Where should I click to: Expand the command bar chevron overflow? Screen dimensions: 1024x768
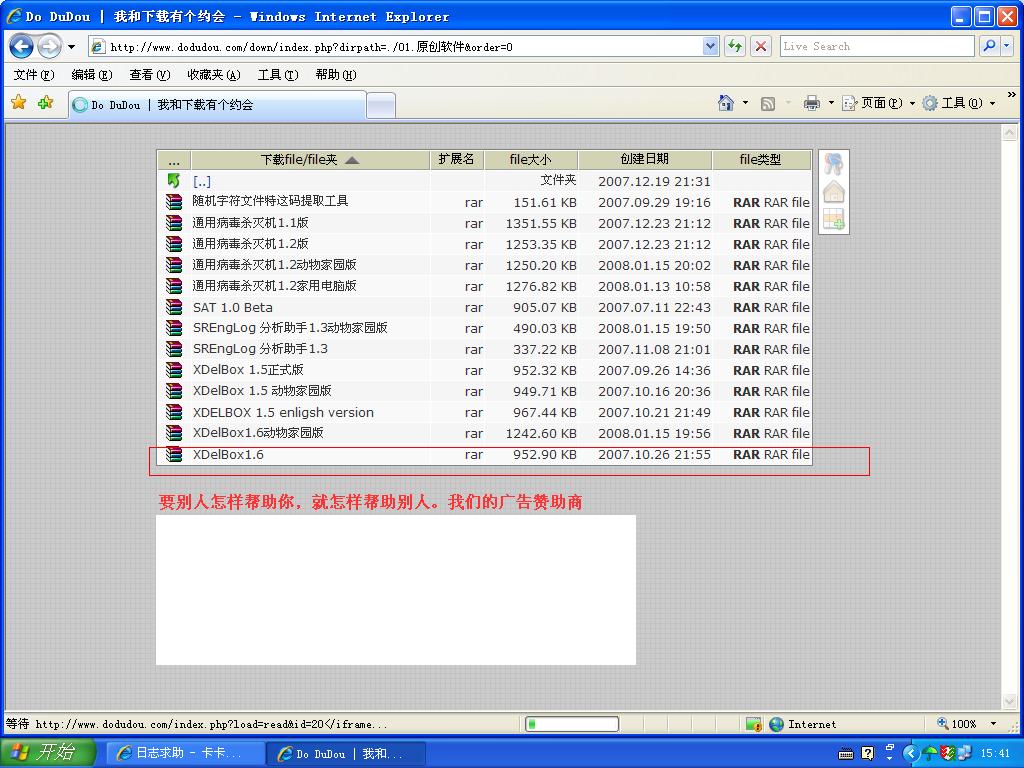tap(1012, 95)
